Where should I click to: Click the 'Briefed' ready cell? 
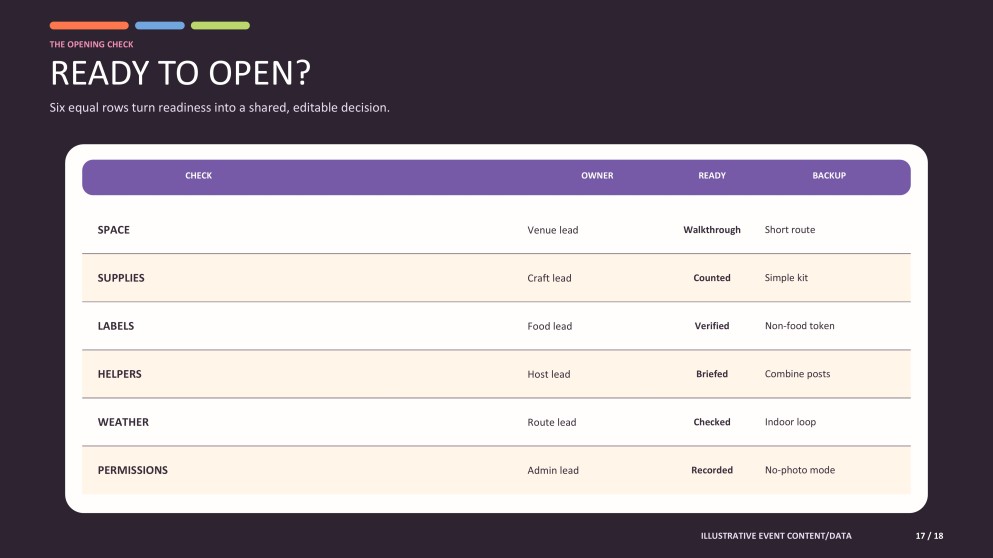pyautogui.click(x=712, y=374)
